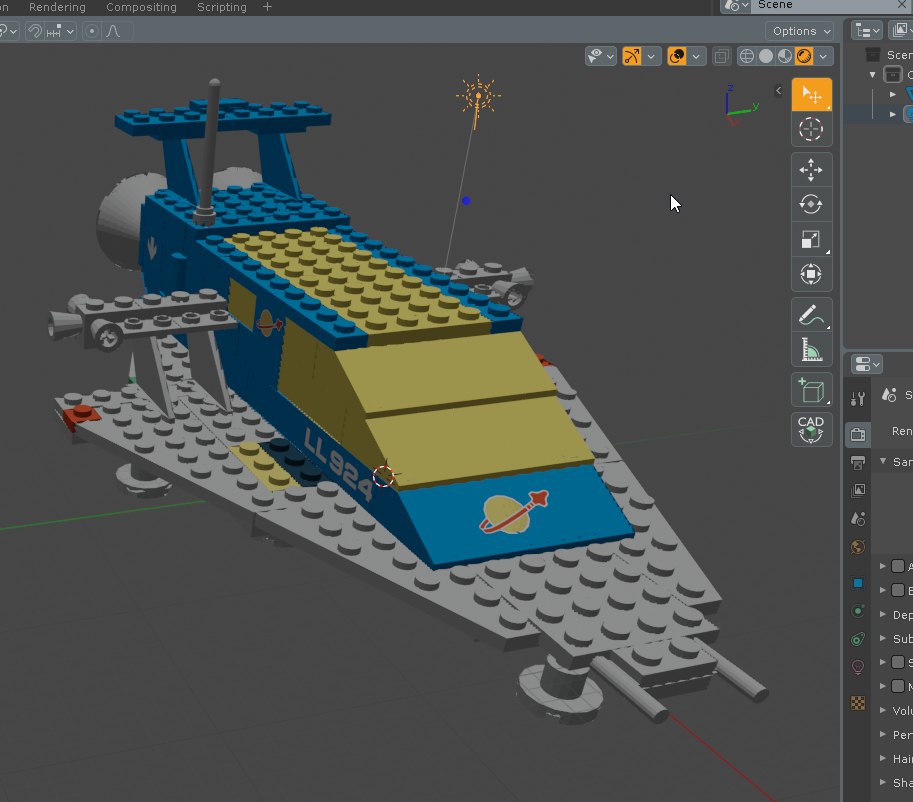Open the Texture properties checkerboard tab
Image resolution: width=913 pixels, height=802 pixels.
coord(858,703)
